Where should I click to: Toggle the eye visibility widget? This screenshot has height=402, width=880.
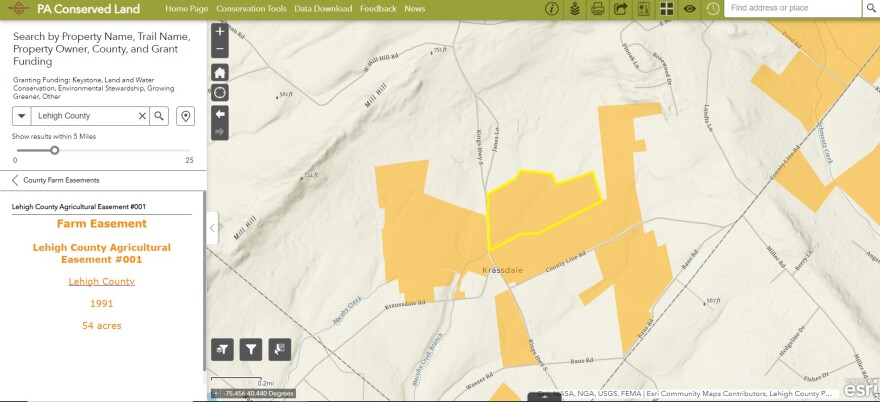pyautogui.click(x=689, y=9)
